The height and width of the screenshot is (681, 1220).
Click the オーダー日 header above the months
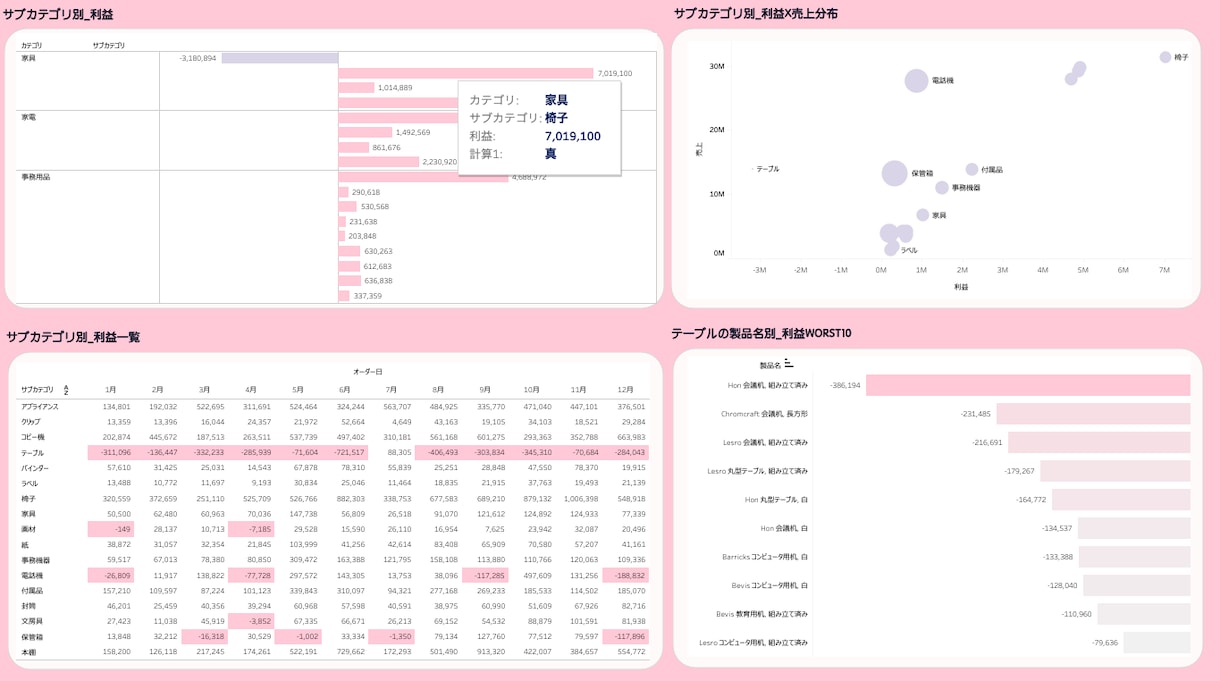pyautogui.click(x=367, y=372)
